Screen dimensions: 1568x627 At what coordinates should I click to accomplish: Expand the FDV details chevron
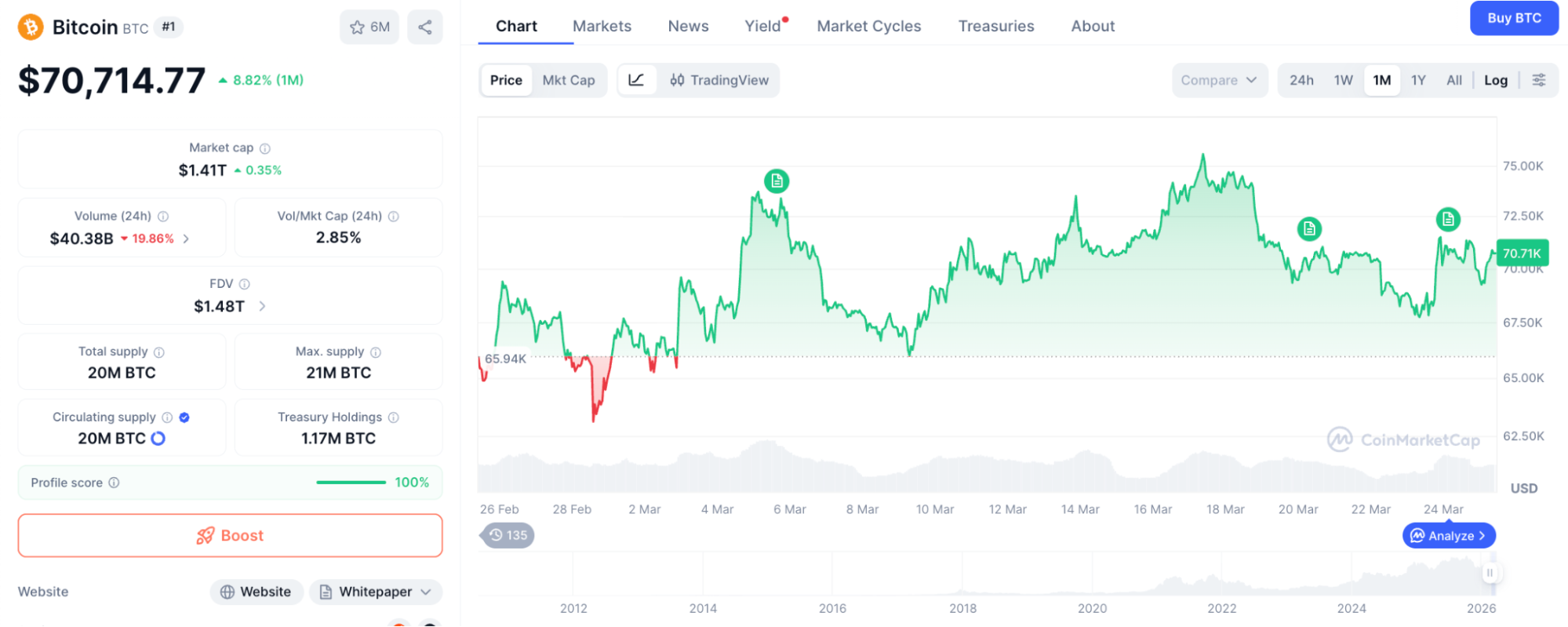(x=262, y=306)
